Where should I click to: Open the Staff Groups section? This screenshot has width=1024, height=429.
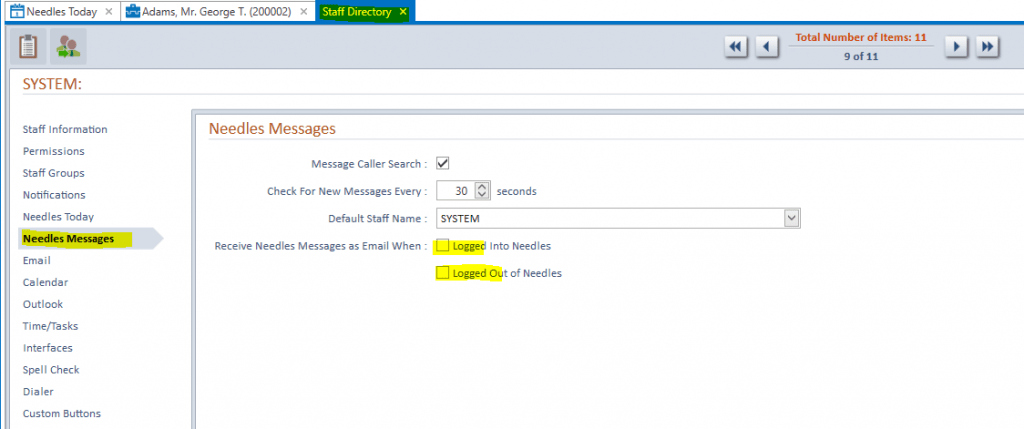pos(54,173)
